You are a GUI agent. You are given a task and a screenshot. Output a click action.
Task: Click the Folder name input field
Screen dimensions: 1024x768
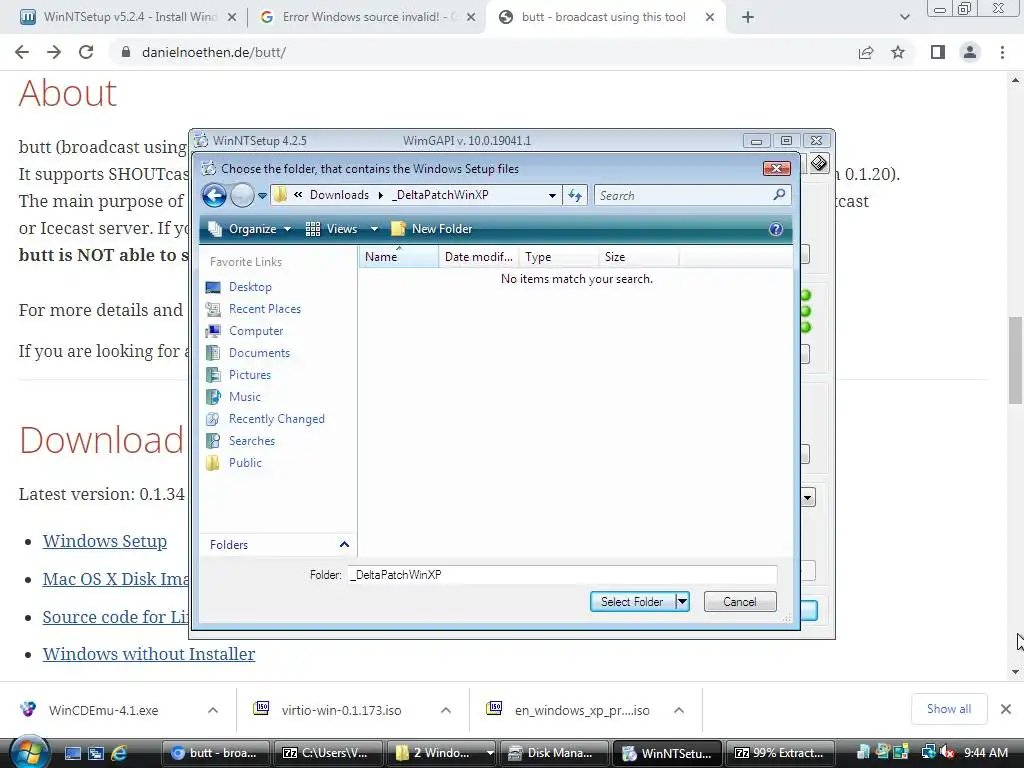[562, 575]
